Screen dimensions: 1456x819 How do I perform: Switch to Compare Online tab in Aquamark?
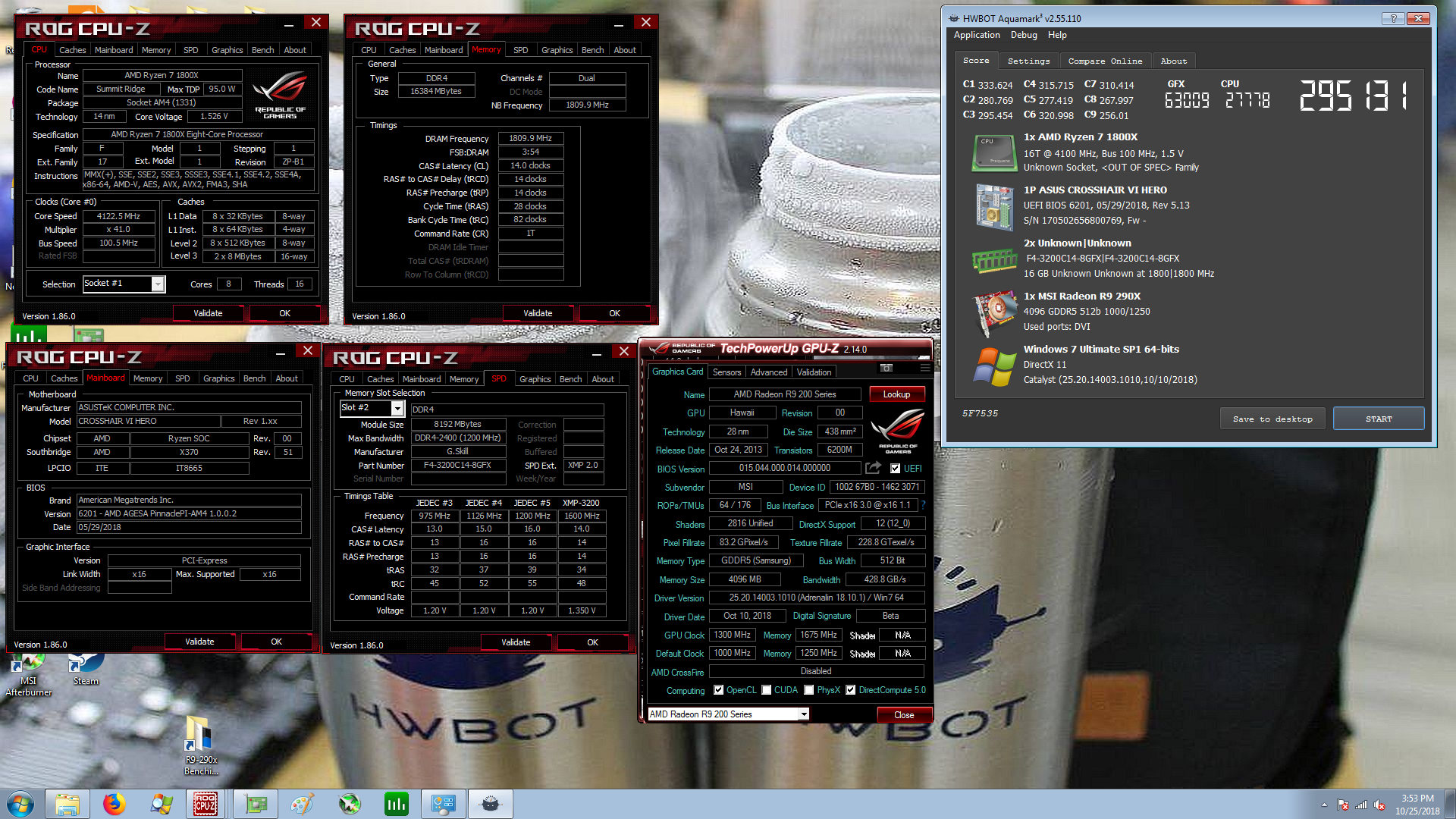click(1105, 61)
